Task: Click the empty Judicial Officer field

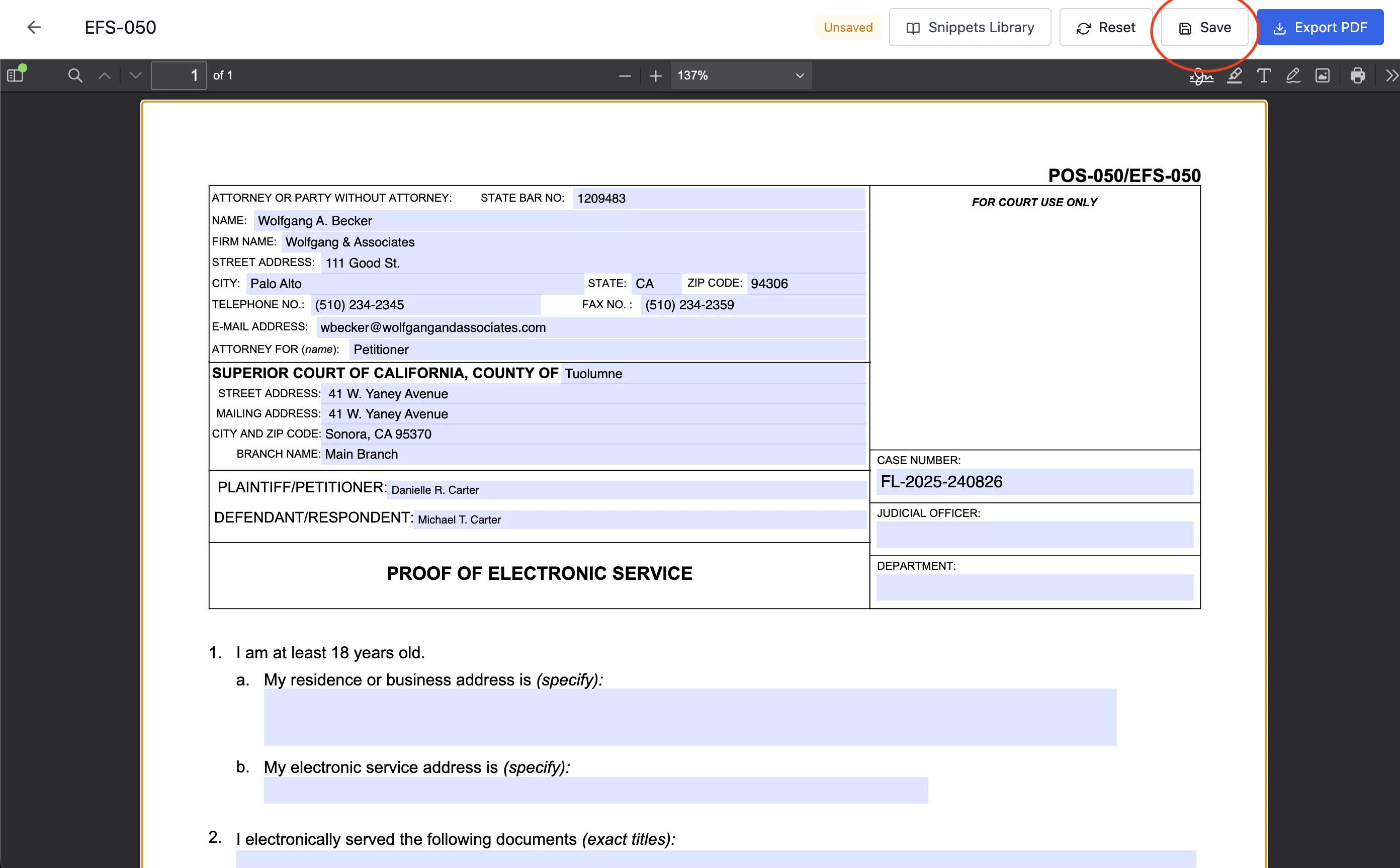Action: tap(1034, 535)
